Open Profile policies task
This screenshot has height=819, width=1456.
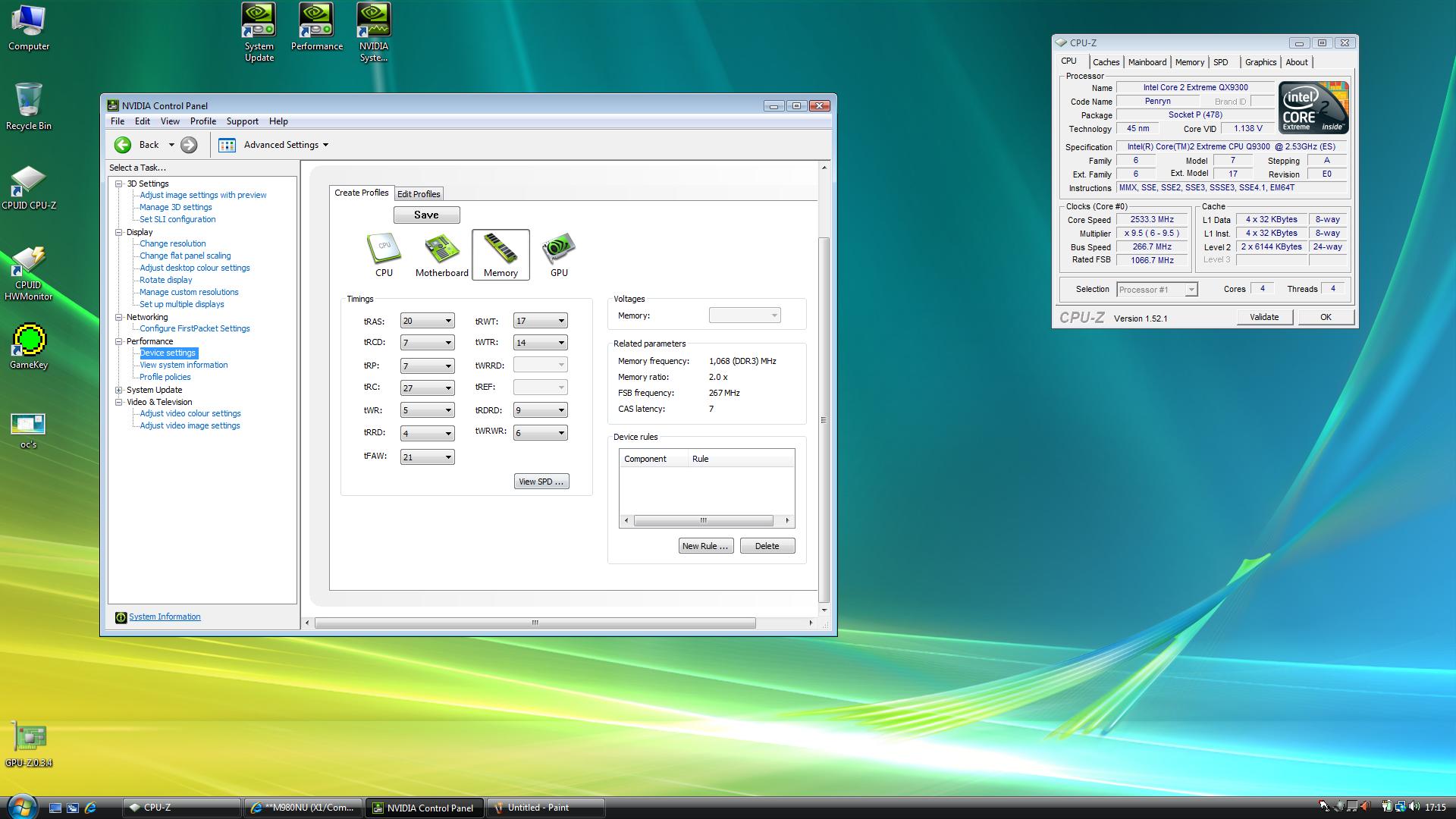click(x=165, y=377)
